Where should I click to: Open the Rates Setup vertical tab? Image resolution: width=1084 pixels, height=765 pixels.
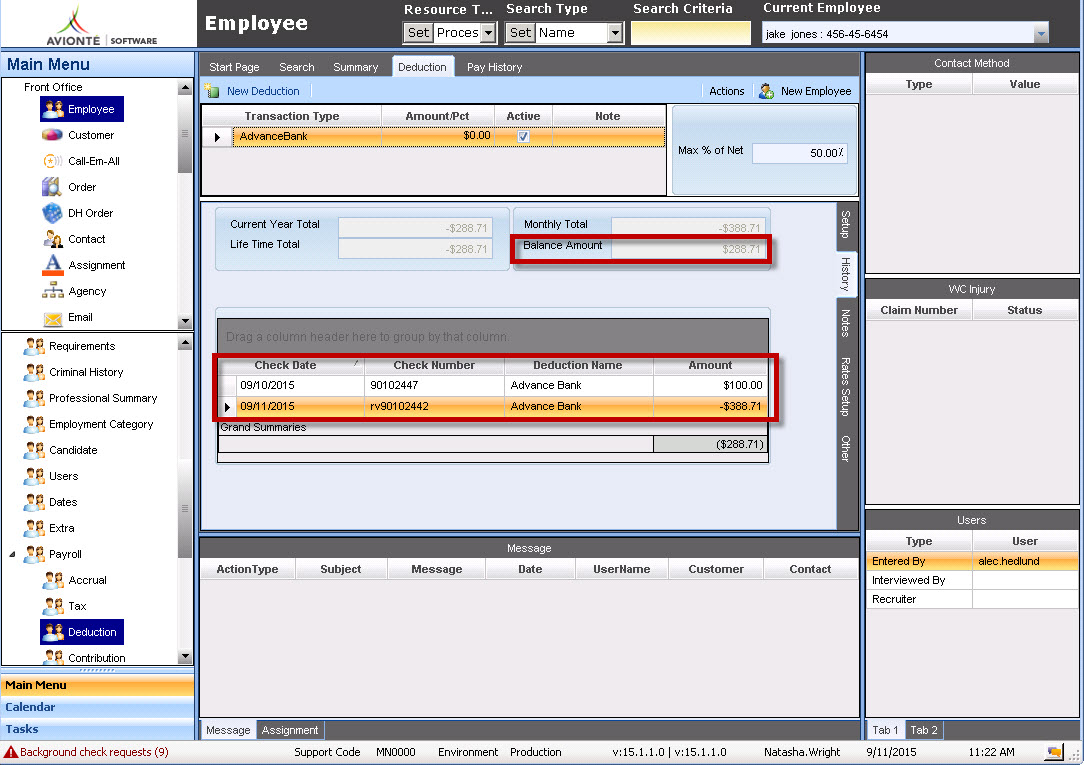[x=846, y=387]
